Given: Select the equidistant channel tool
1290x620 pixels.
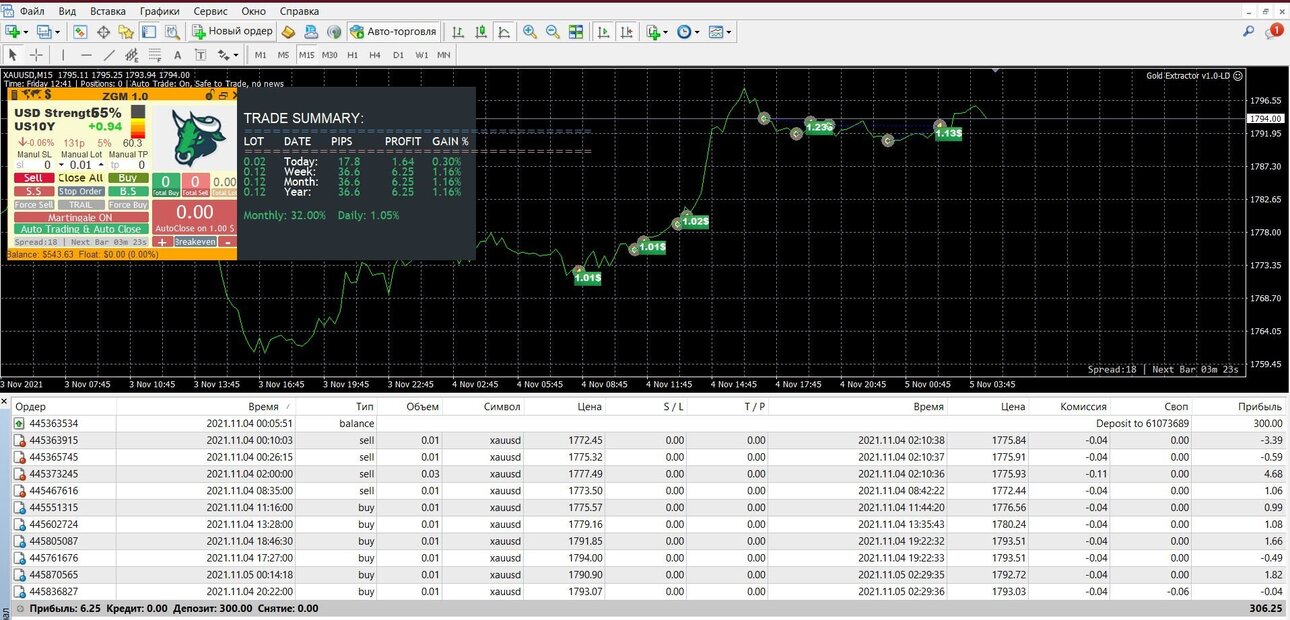Looking at the screenshot, I should point(132,55).
